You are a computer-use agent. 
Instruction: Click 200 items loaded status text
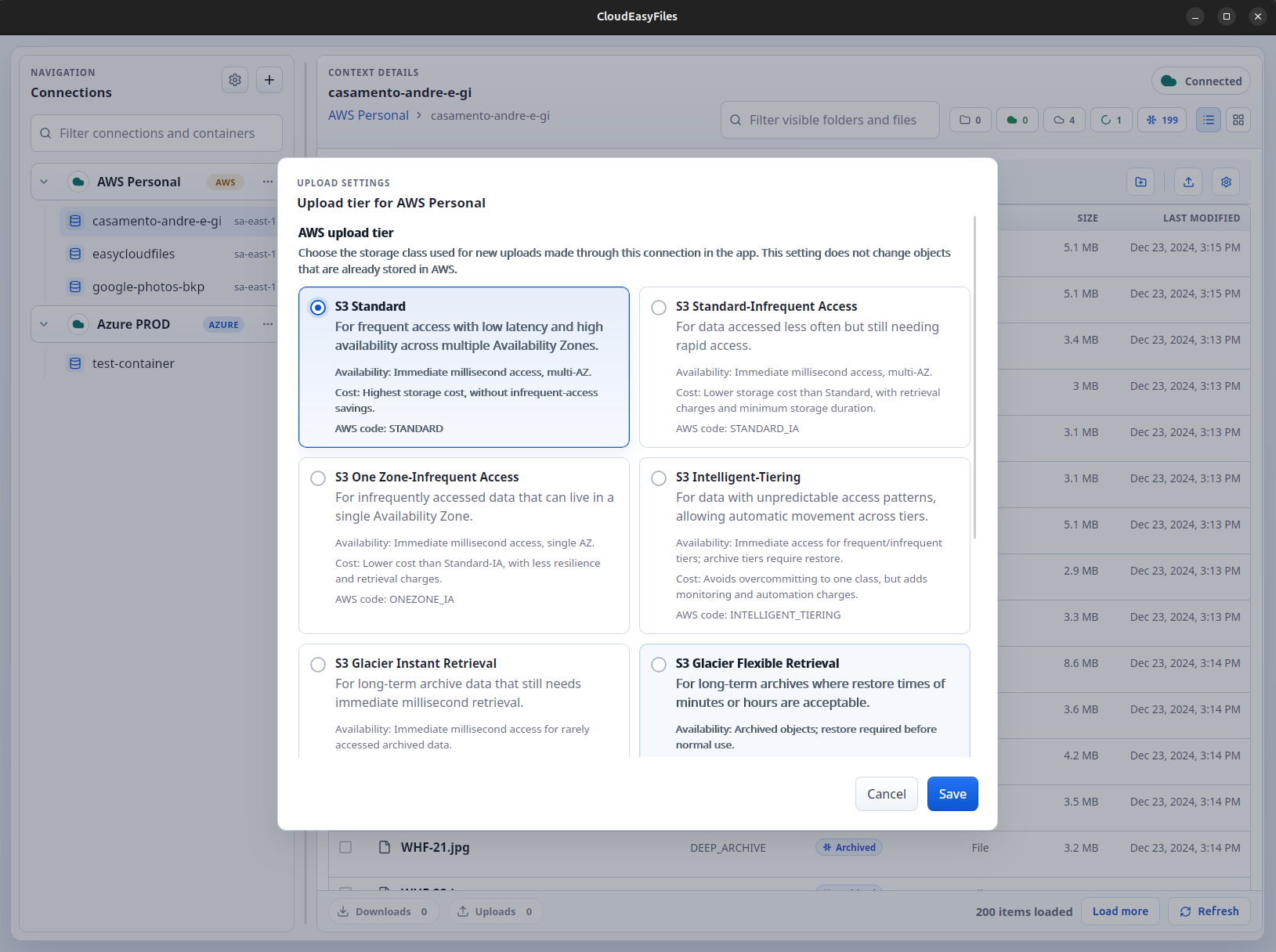[1024, 911]
